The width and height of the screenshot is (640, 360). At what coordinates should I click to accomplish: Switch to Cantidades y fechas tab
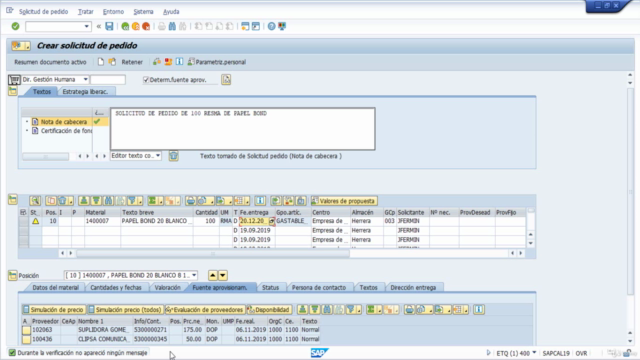pos(116,287)
